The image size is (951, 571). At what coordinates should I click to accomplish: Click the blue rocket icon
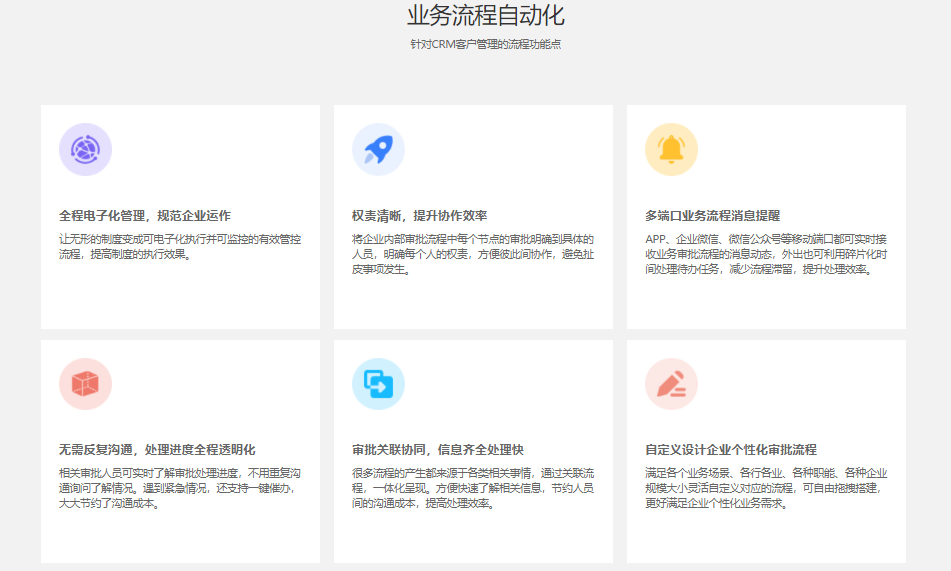click(x=378, y=150)
